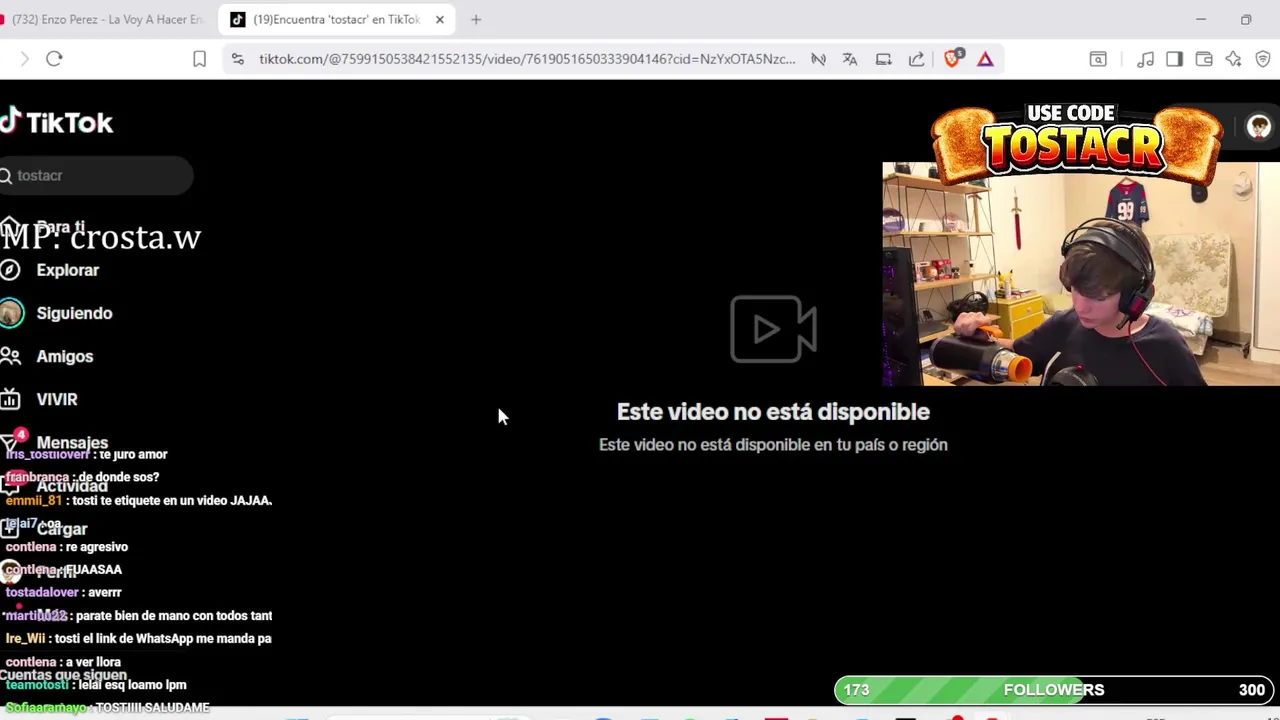Click the TikTok logo
Viewport: 1280px width, 720px height.
(x=57, y=122)
